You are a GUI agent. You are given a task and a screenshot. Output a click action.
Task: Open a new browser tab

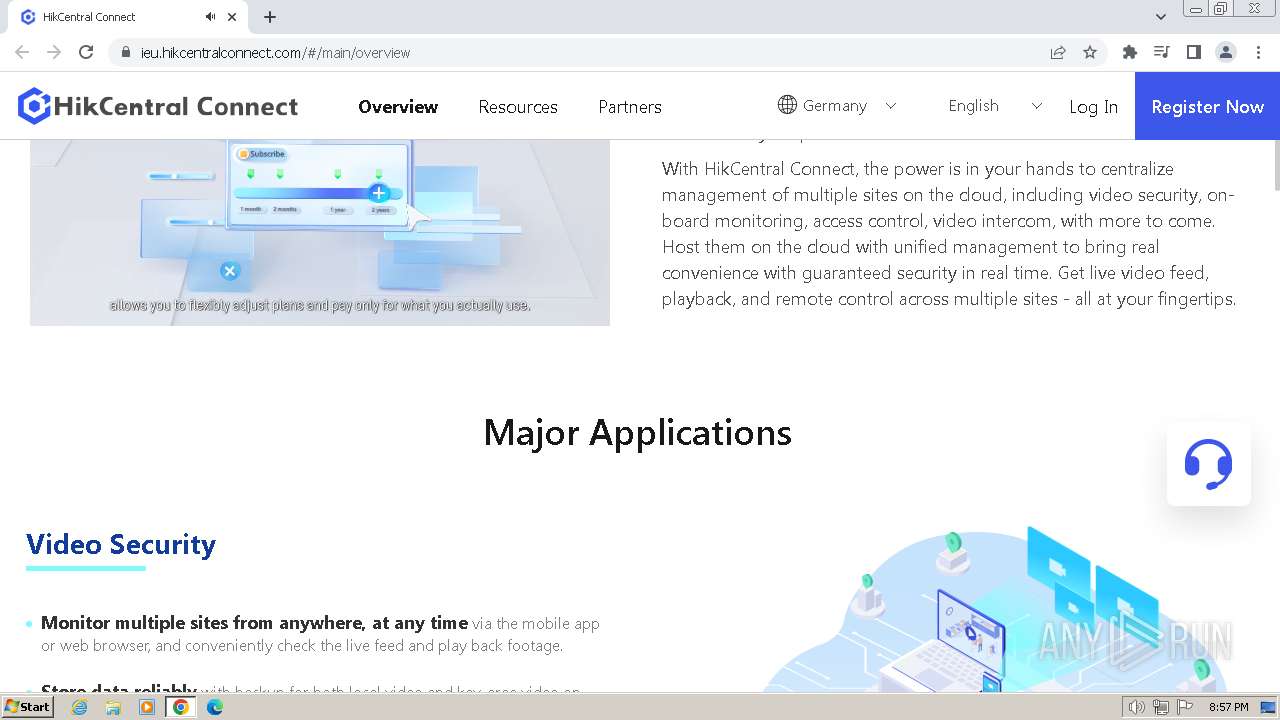coord(270,17)
